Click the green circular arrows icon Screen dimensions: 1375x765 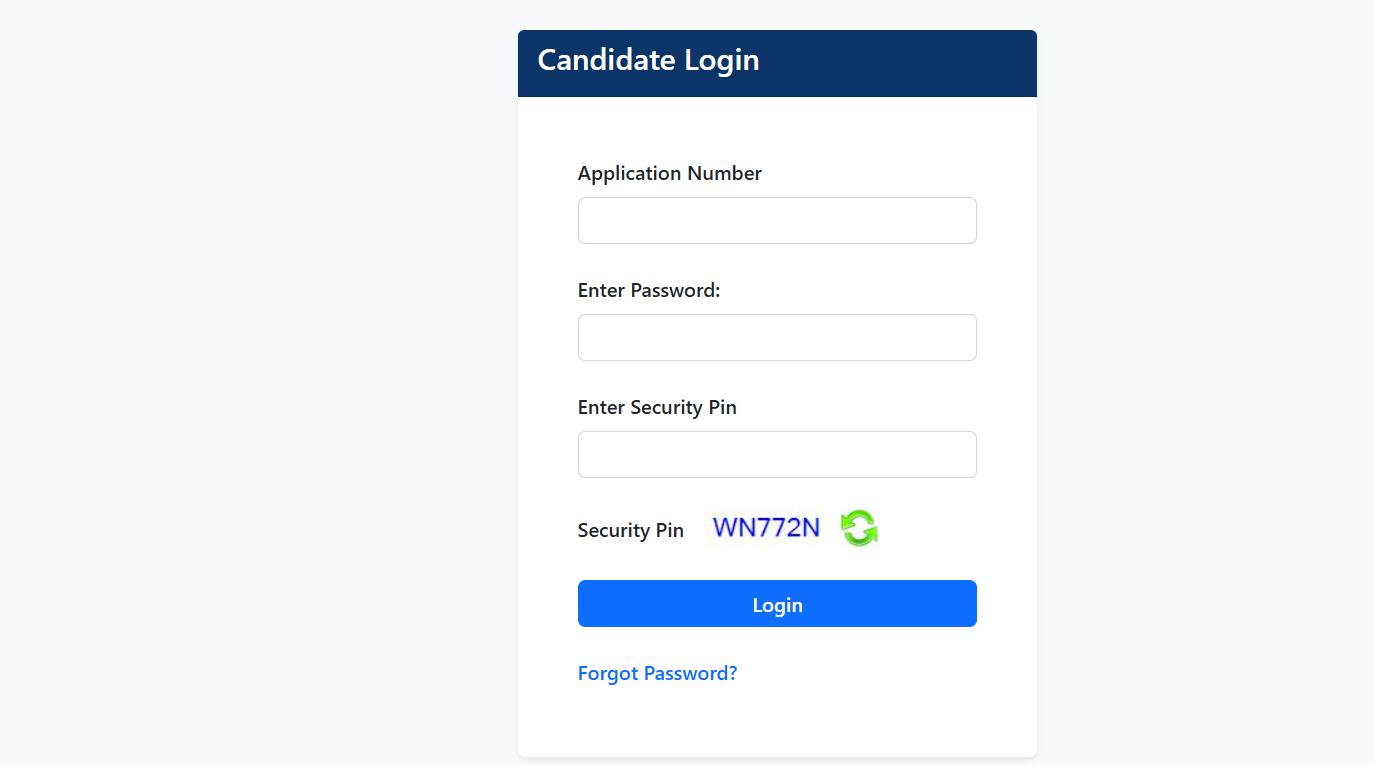click(x=859, y=528)
